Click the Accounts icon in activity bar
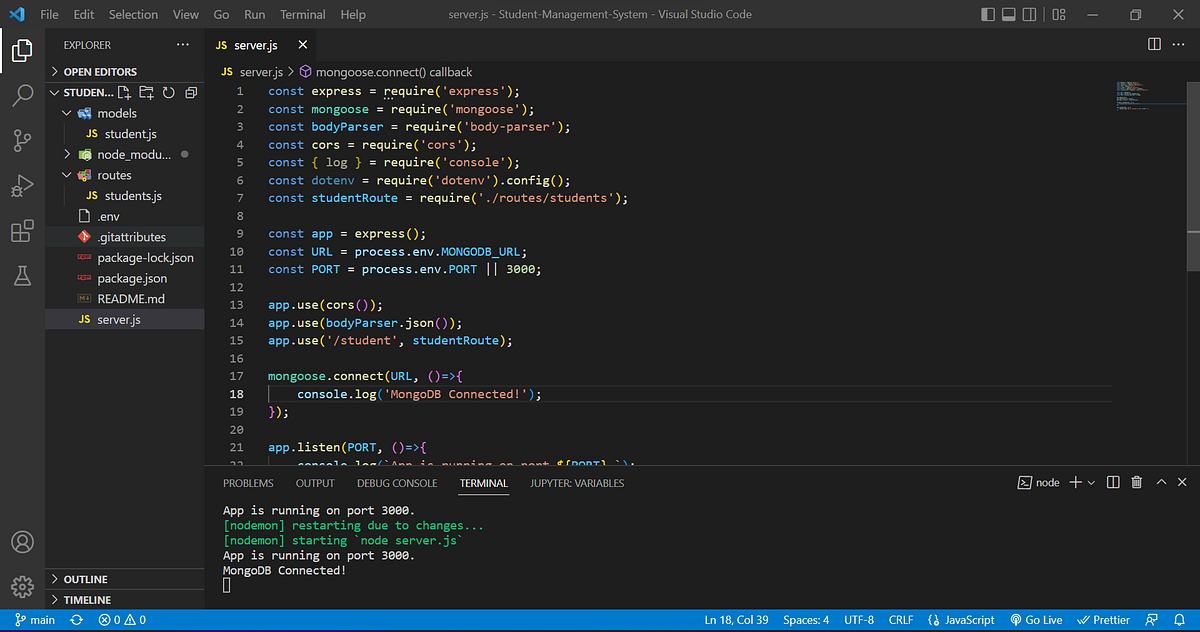This screenshot has height=632, width=1200. [x=22, y=542]
